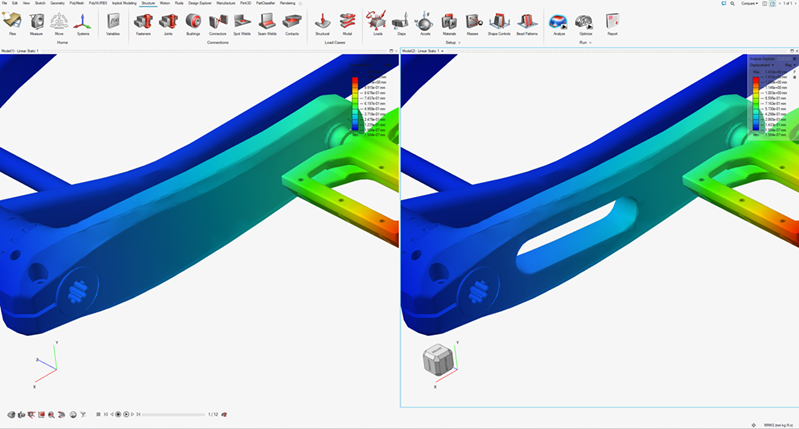The image size is (799, 429).
Task: Open the View menu
Action: coord(26,3)
